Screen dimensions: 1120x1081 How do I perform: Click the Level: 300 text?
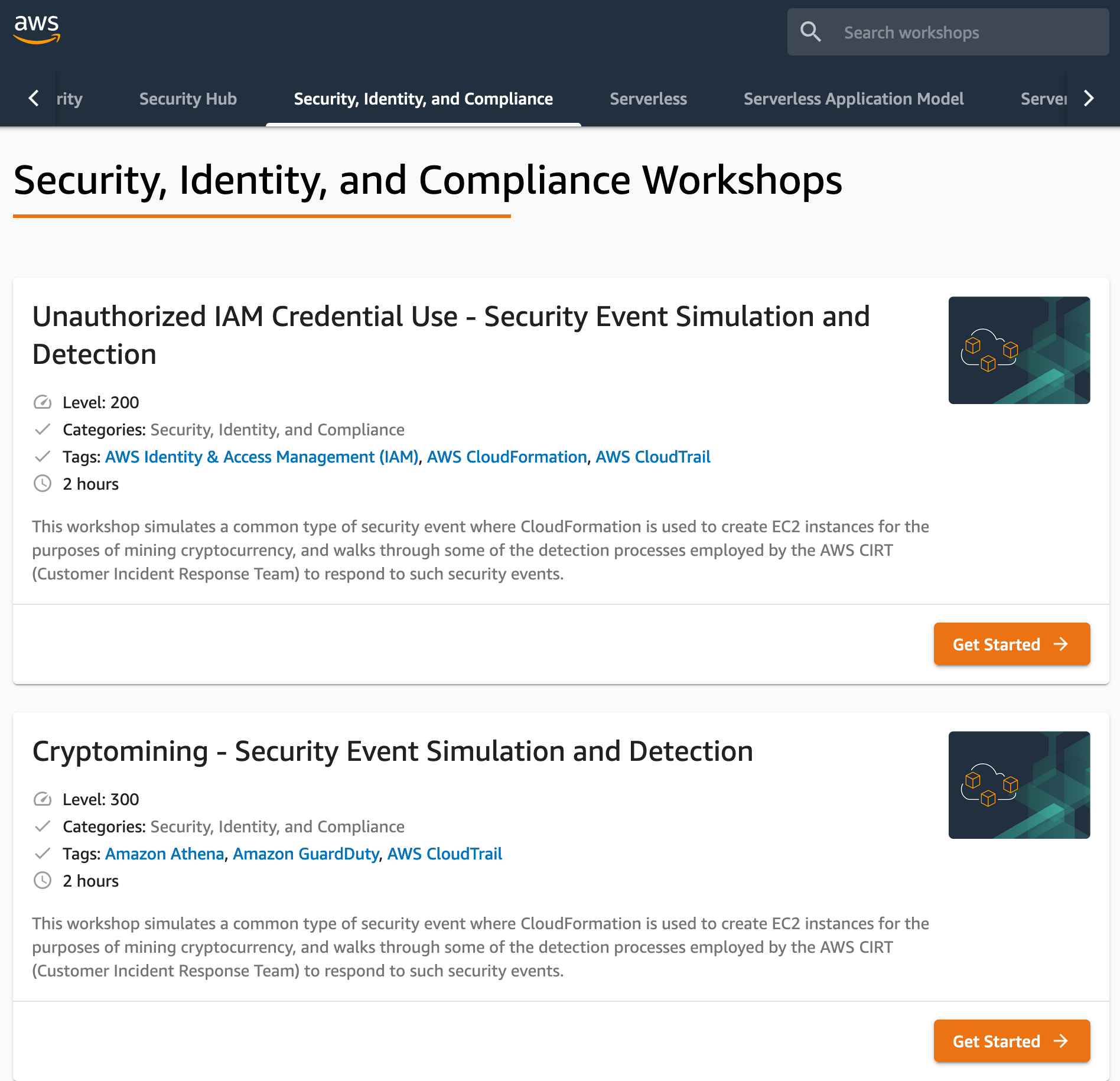tap(101, 799)
